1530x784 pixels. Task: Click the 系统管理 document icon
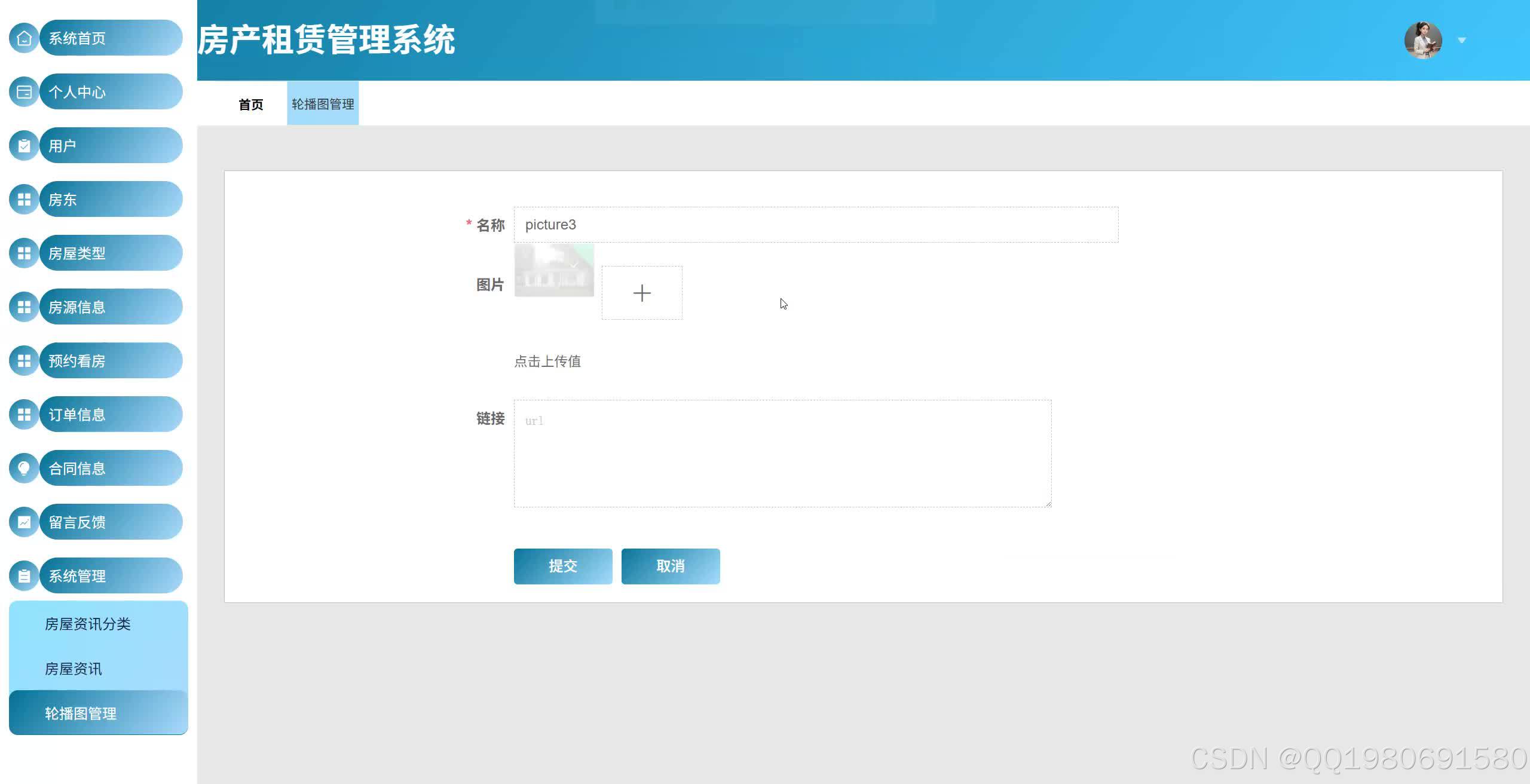(x=23, y=575)
